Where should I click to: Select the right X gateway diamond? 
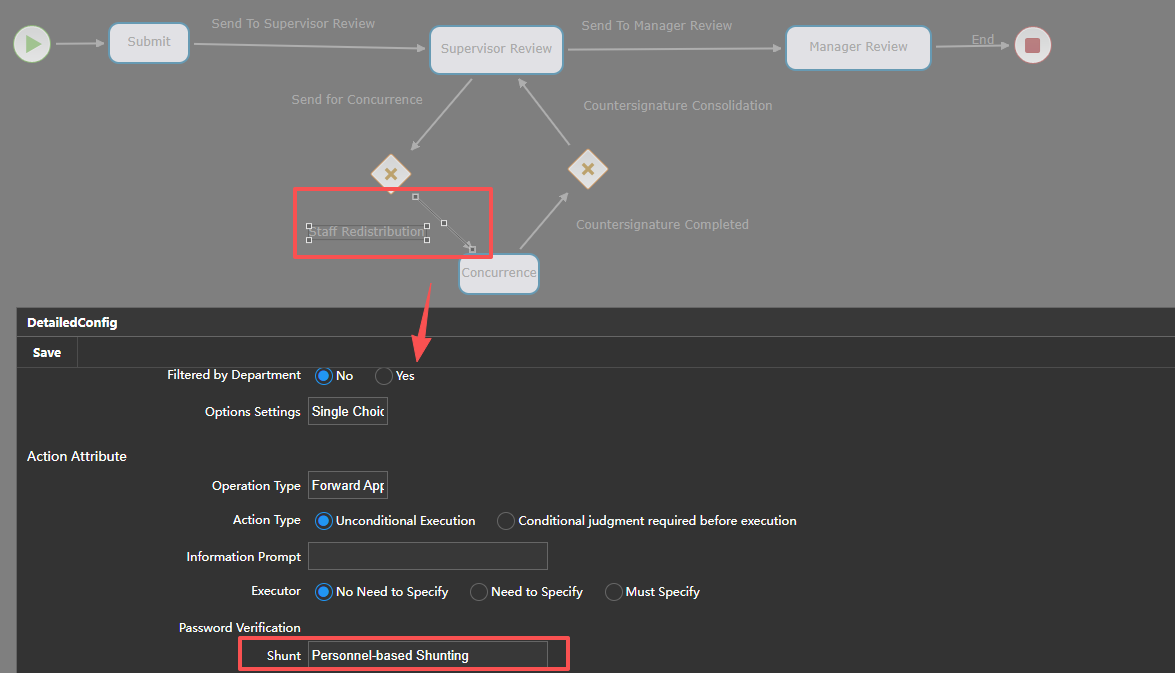(588, 169)
